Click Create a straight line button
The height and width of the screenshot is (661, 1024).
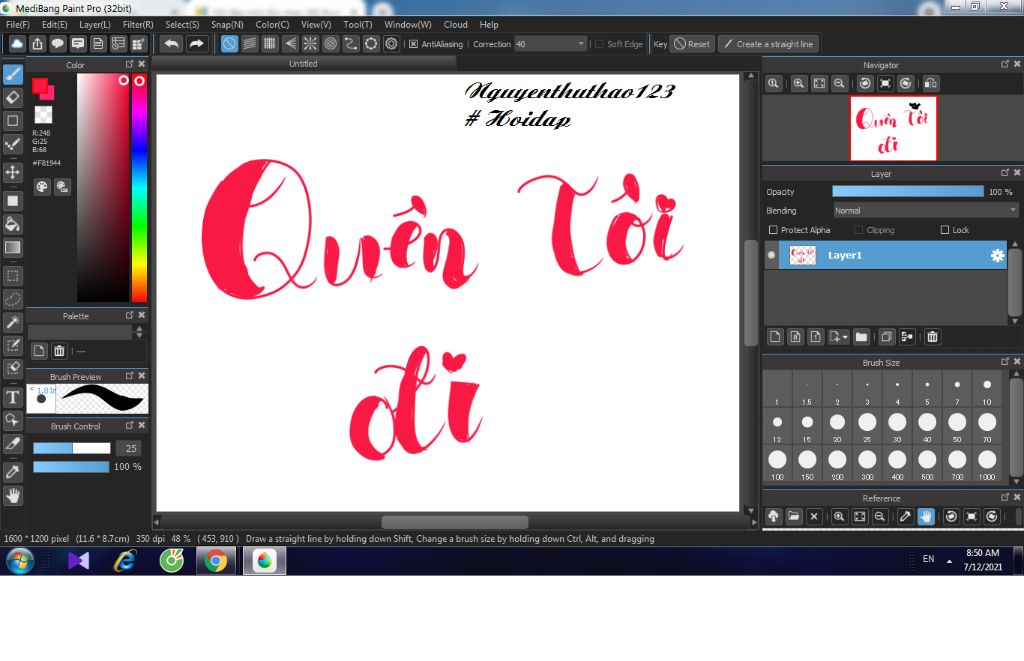tap(769, 44)
